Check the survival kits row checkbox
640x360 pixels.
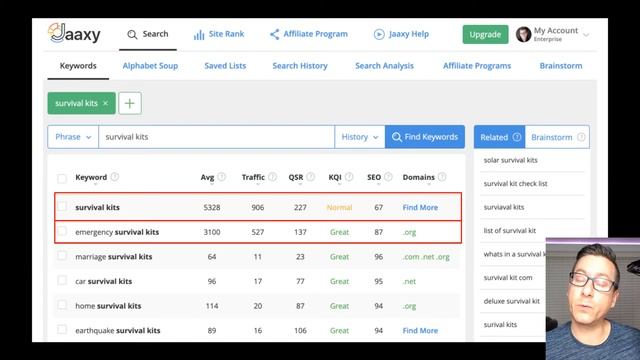tap(62, 207)
